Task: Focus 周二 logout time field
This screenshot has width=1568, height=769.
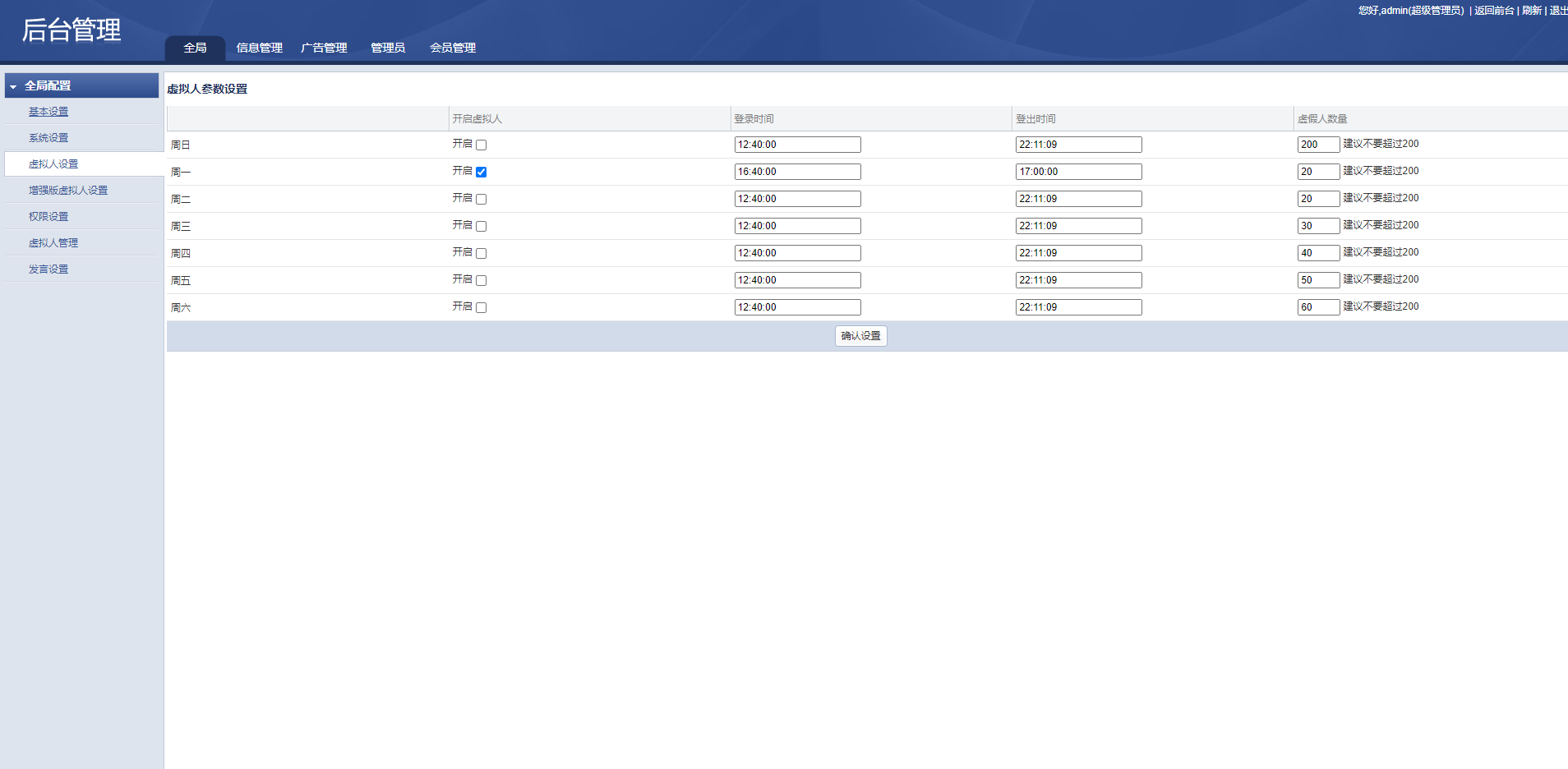Action: (1079, 199)
